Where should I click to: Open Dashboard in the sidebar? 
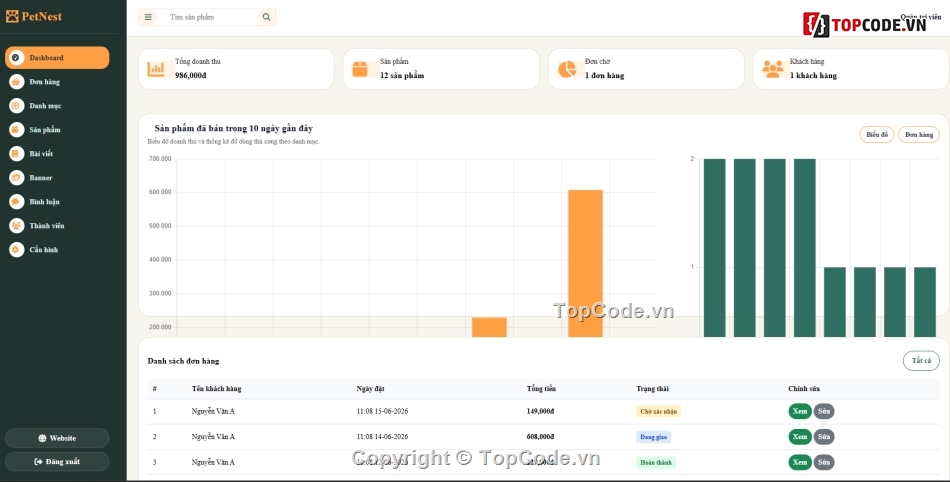tap(57, 58)
